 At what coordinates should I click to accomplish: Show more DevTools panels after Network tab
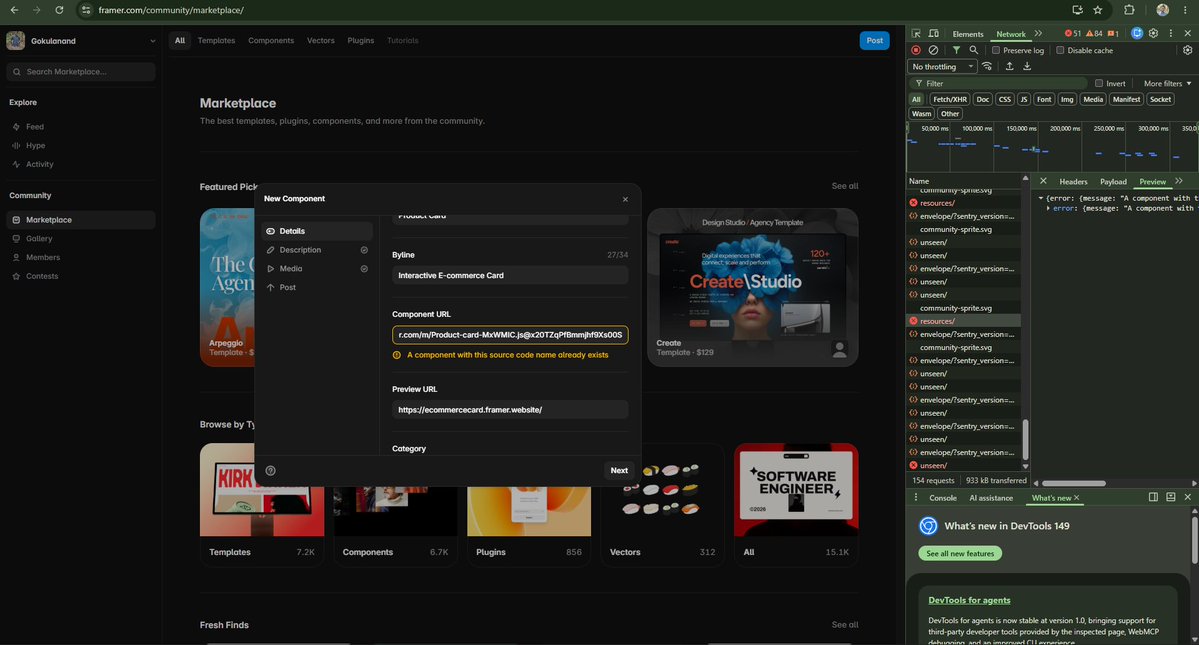(x=1038, y=34)
